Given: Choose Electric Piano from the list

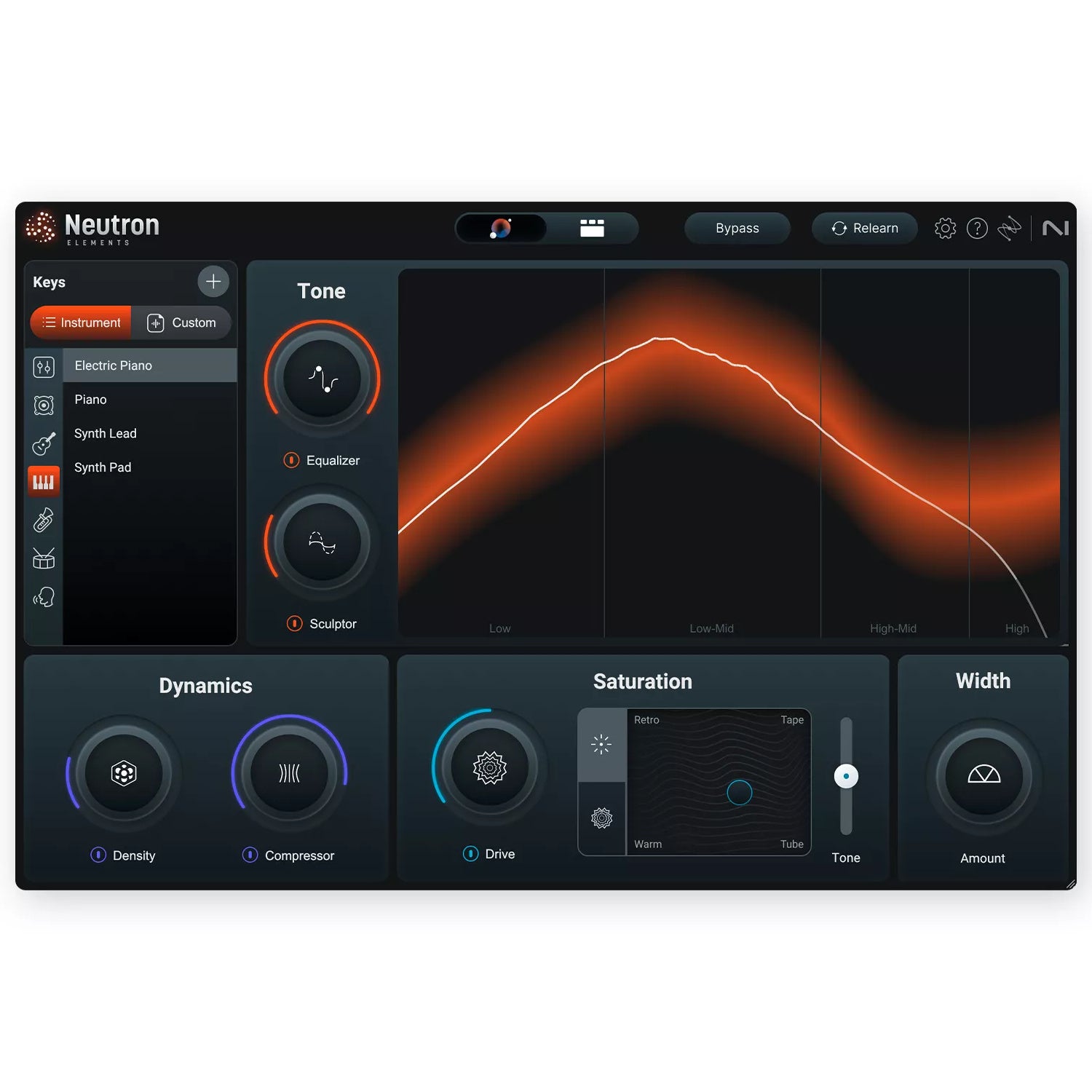Looking at the screenshot, I should [150, 365].
